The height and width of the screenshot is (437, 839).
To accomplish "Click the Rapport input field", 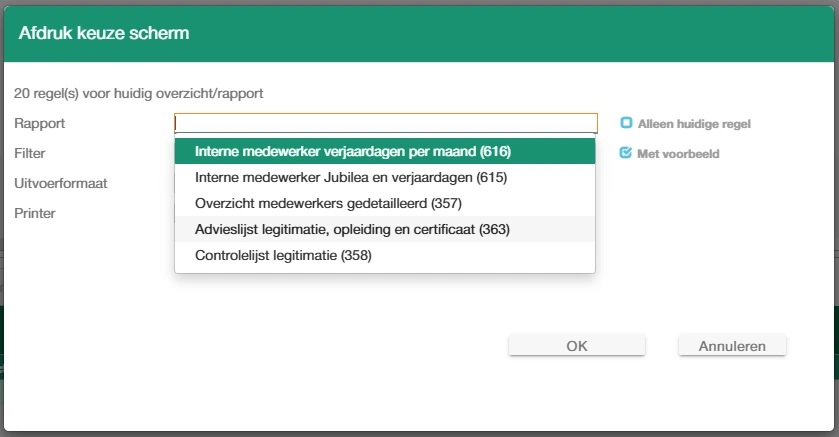I will 385,123.
